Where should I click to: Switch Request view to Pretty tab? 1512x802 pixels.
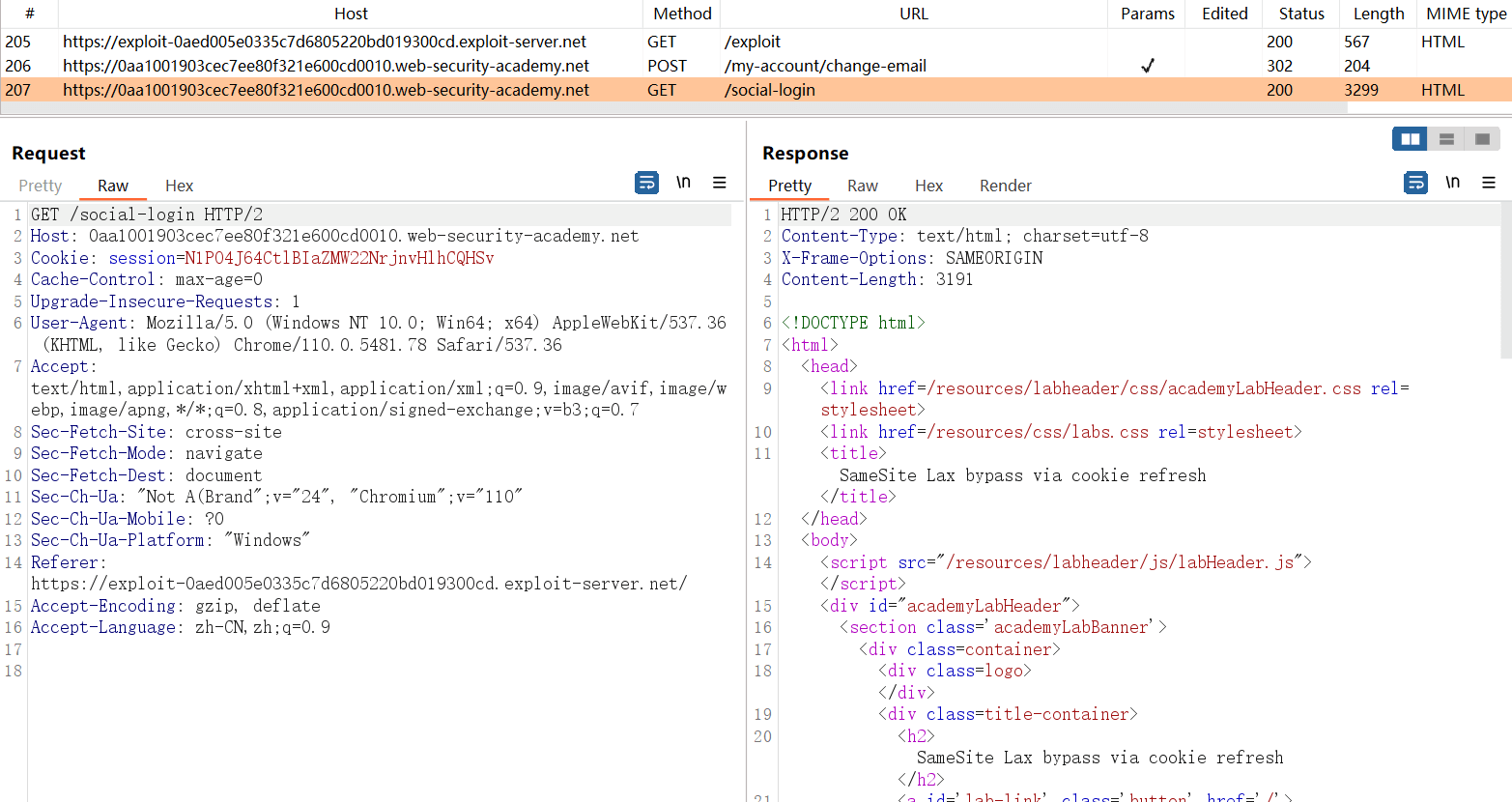click(x=40, y=186)
